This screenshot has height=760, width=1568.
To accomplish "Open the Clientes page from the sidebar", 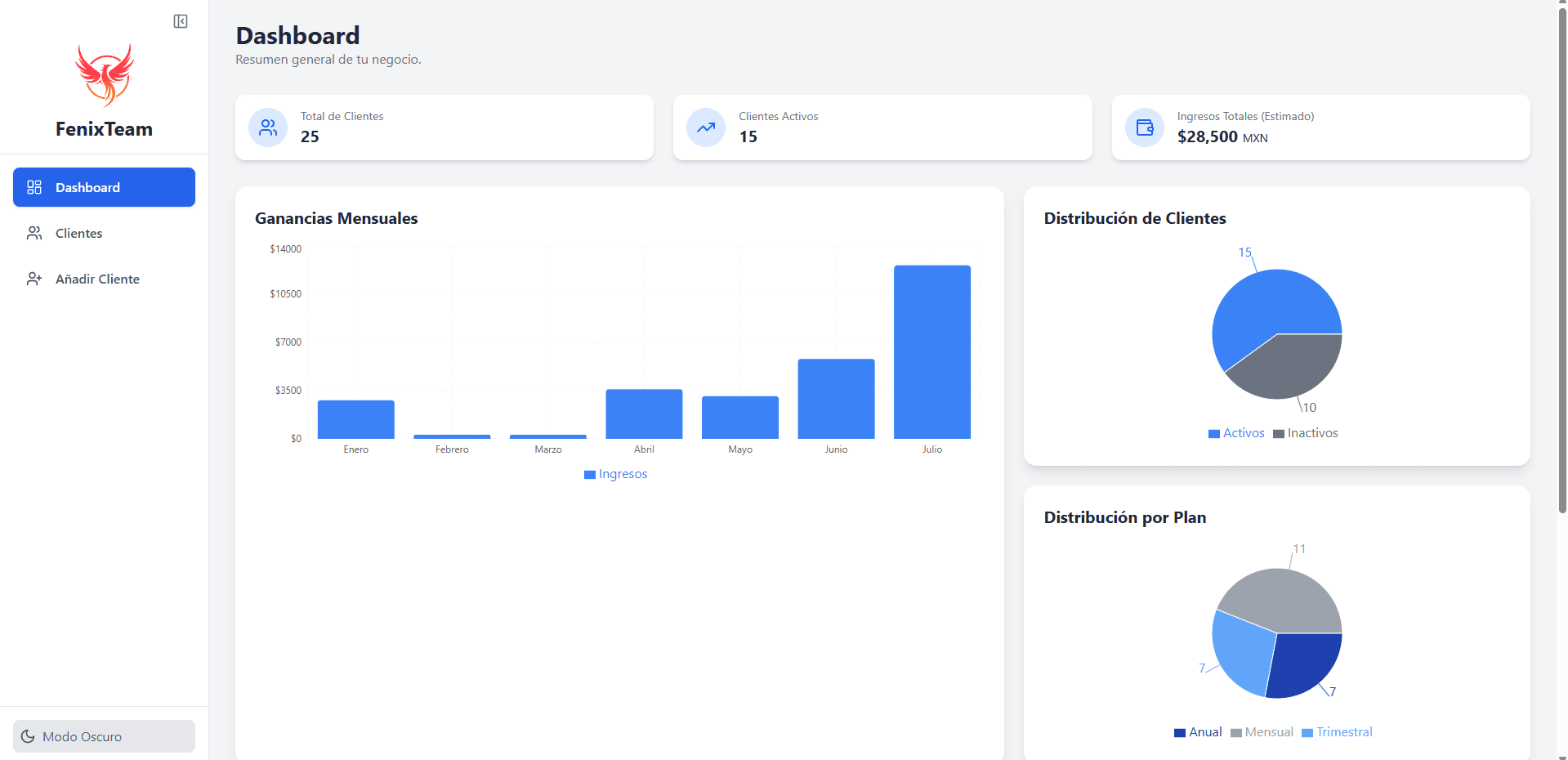I will pos(78,233).
